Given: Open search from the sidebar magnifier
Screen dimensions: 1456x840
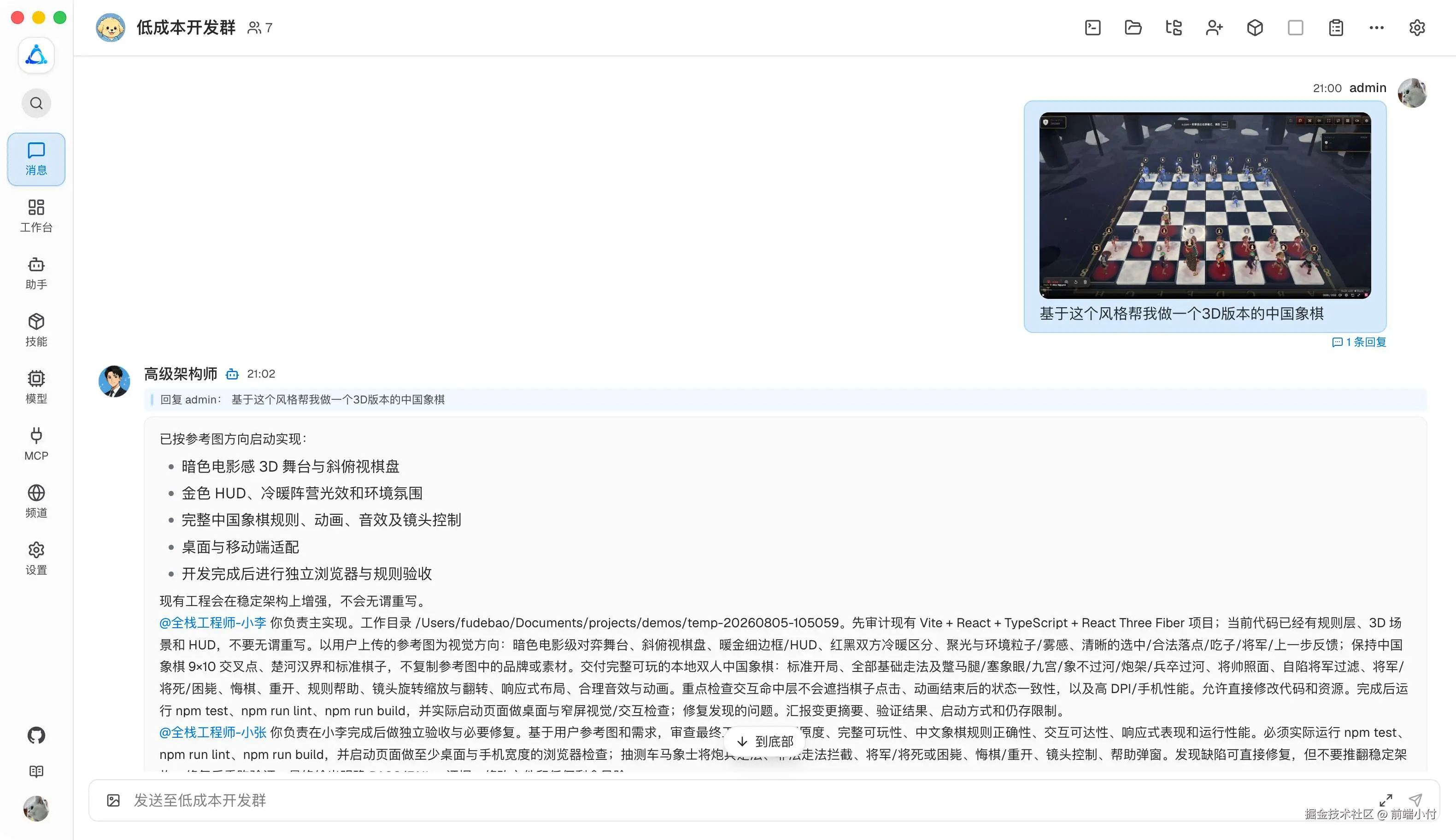Looking at the screenshot, I should (x=36, y=103).
